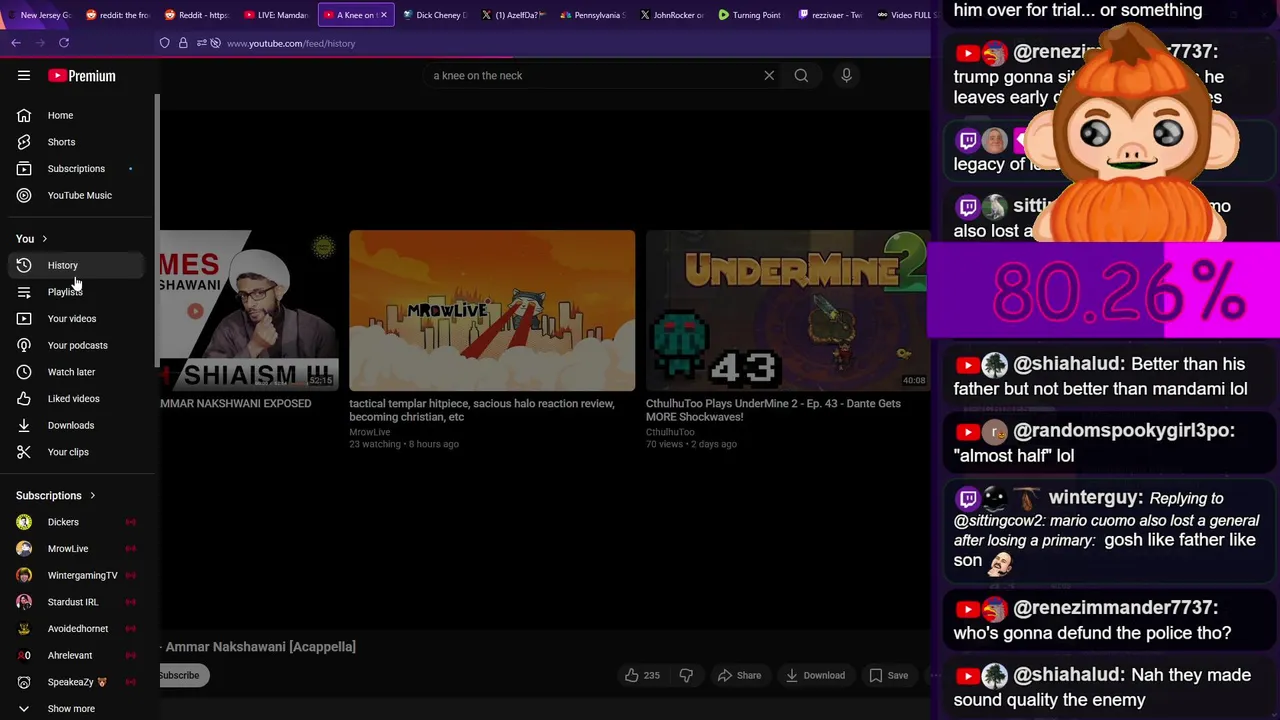Viewport: 1280px width, 720px height.
Task: Click the magnifier search icon
Action: [x=801, y=75]
